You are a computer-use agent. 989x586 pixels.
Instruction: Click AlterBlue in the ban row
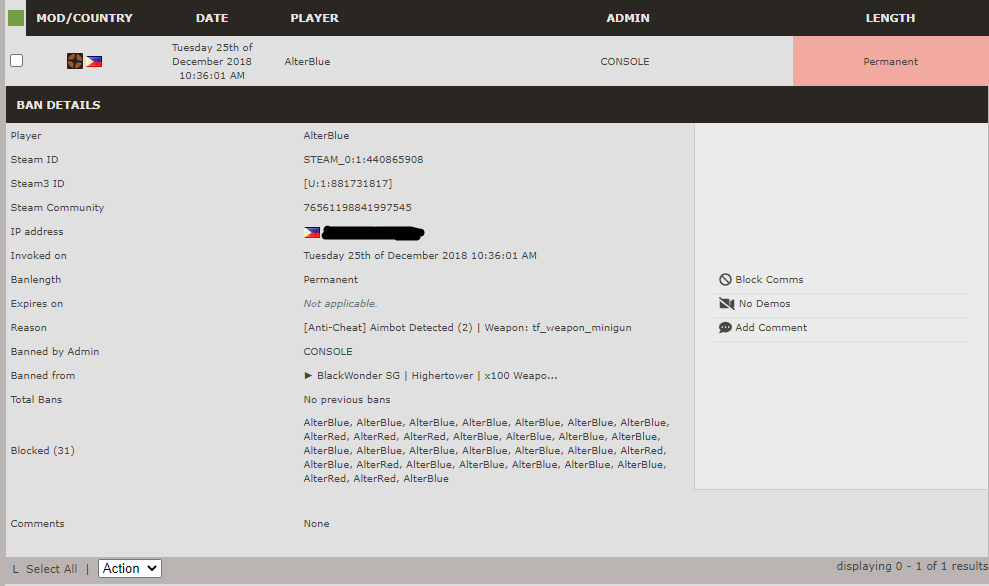pos(307,61)
